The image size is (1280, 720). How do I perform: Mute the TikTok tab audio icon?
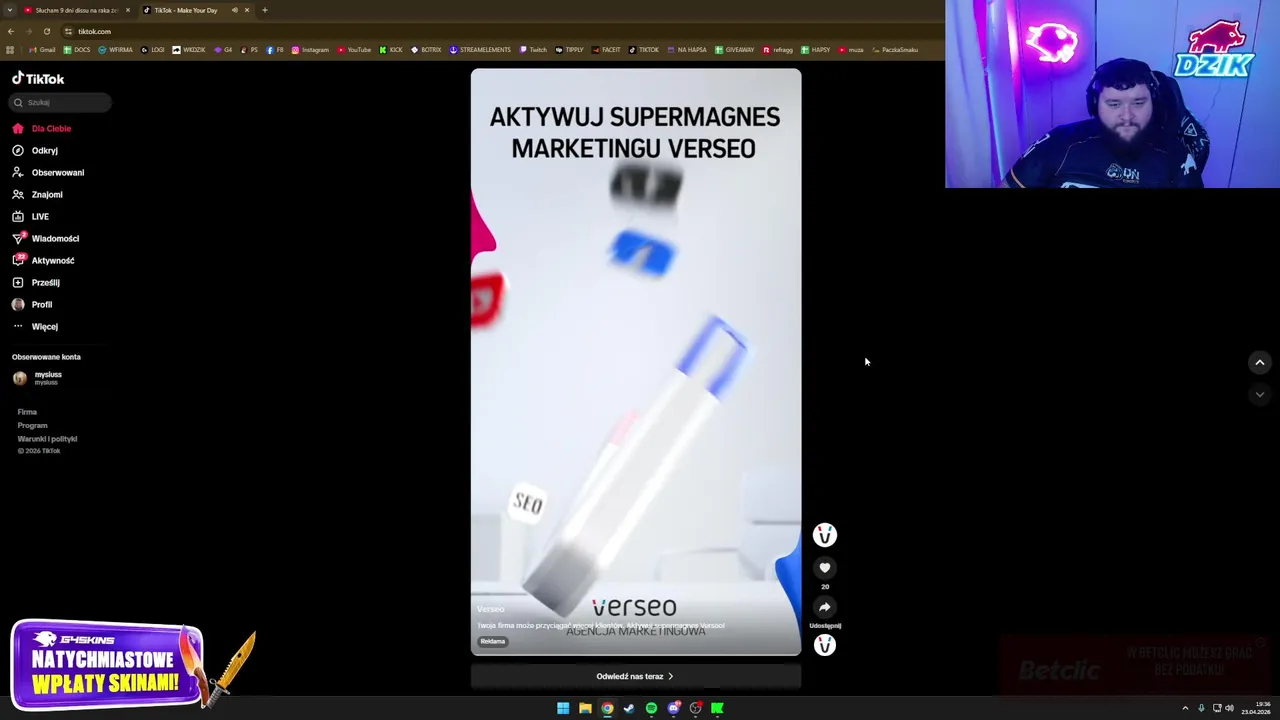(234, 10)
